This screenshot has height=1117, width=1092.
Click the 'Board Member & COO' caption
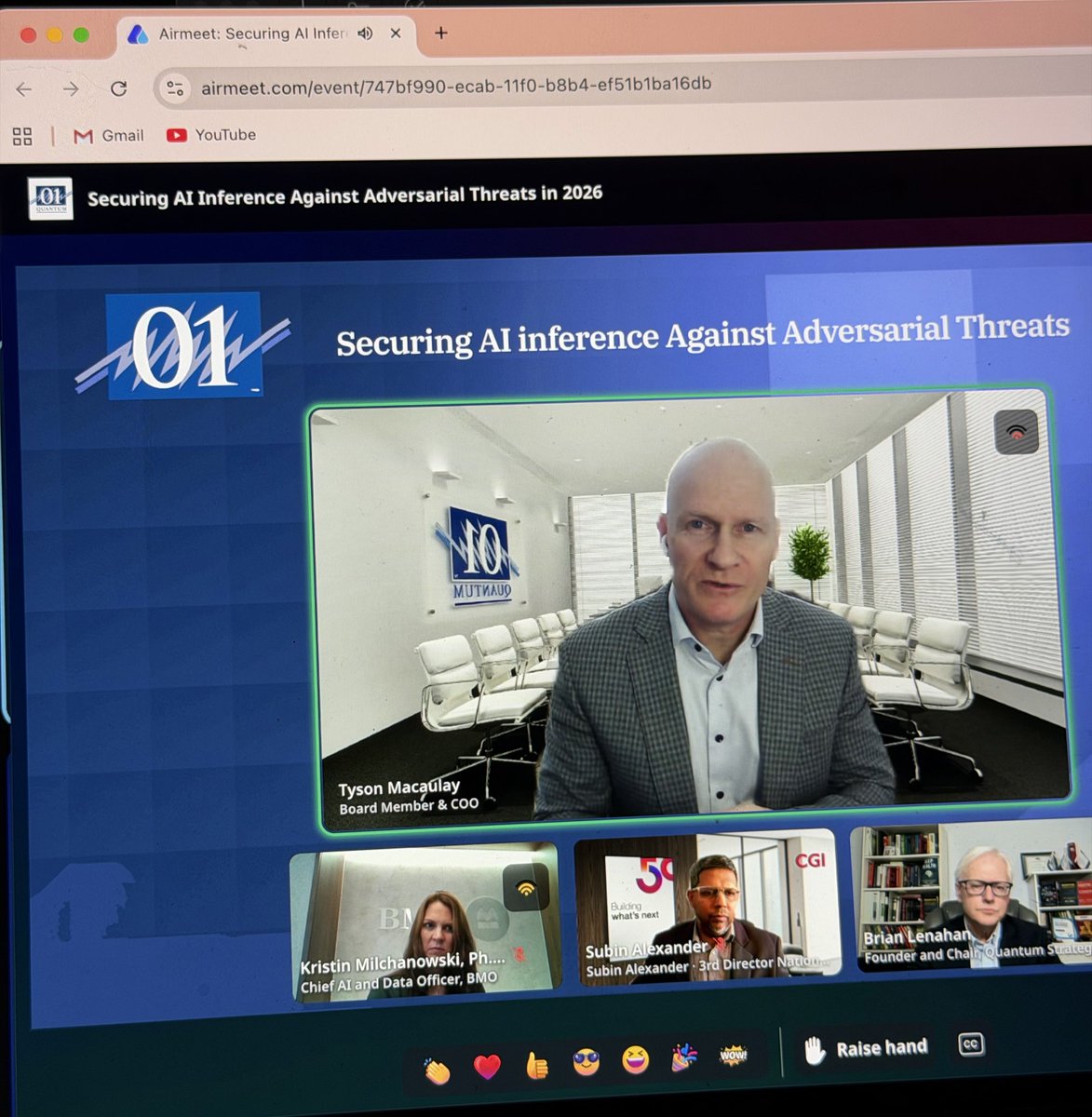pyautogui.click(x=409, y=806)
